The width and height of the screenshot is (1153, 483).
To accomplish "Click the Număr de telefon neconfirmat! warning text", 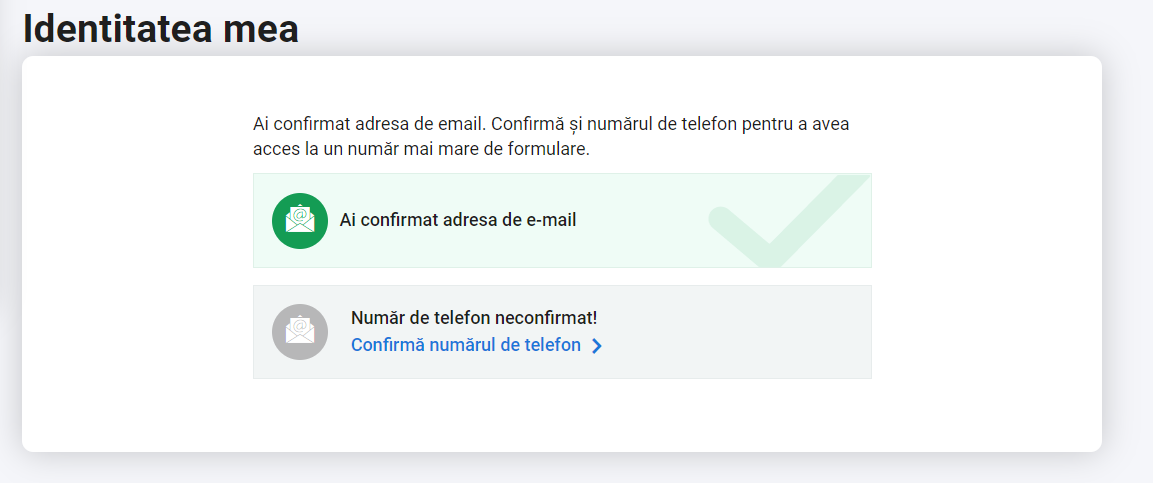I will click(474, 318).
